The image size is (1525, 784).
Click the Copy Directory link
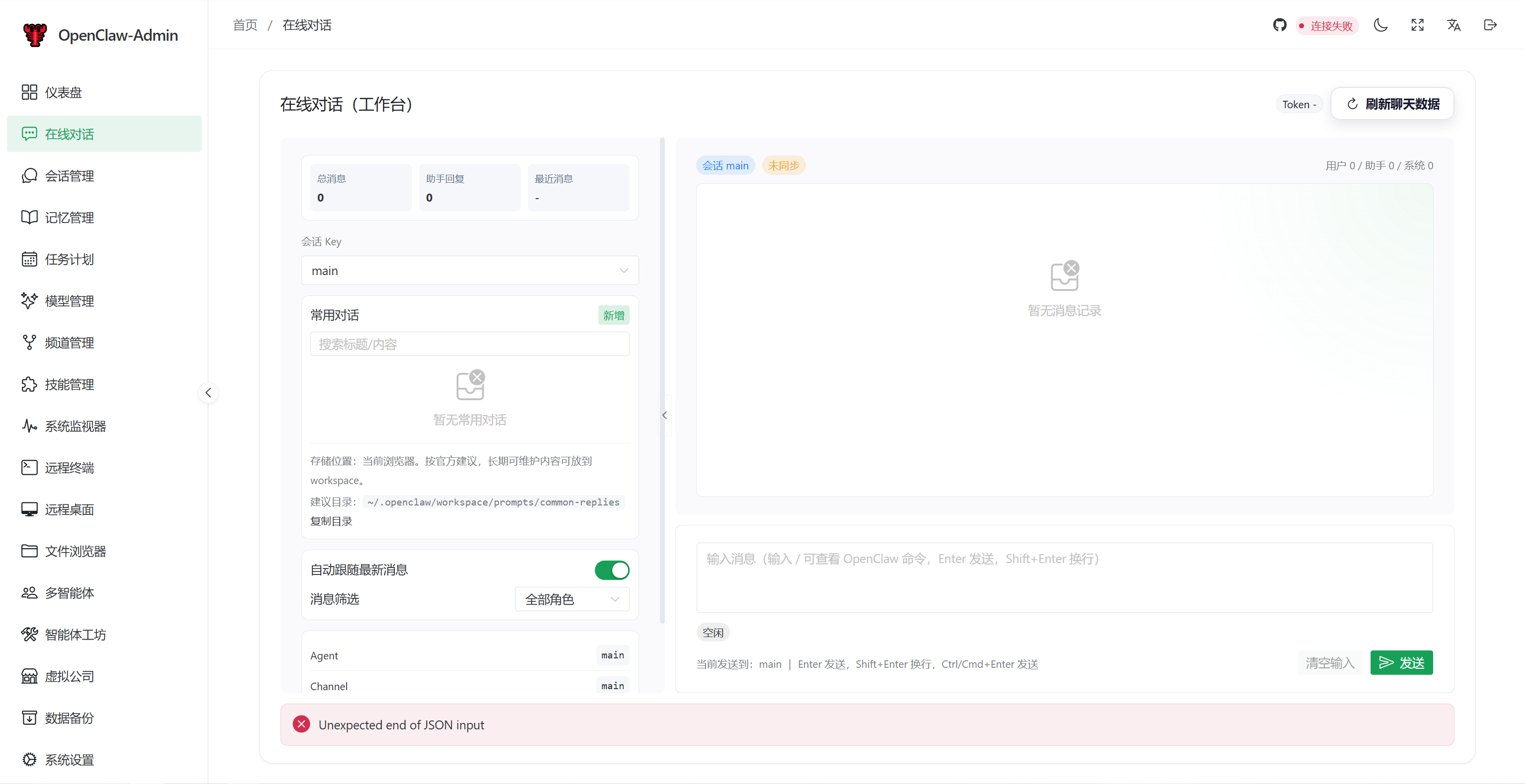click(x=331, y=521)
